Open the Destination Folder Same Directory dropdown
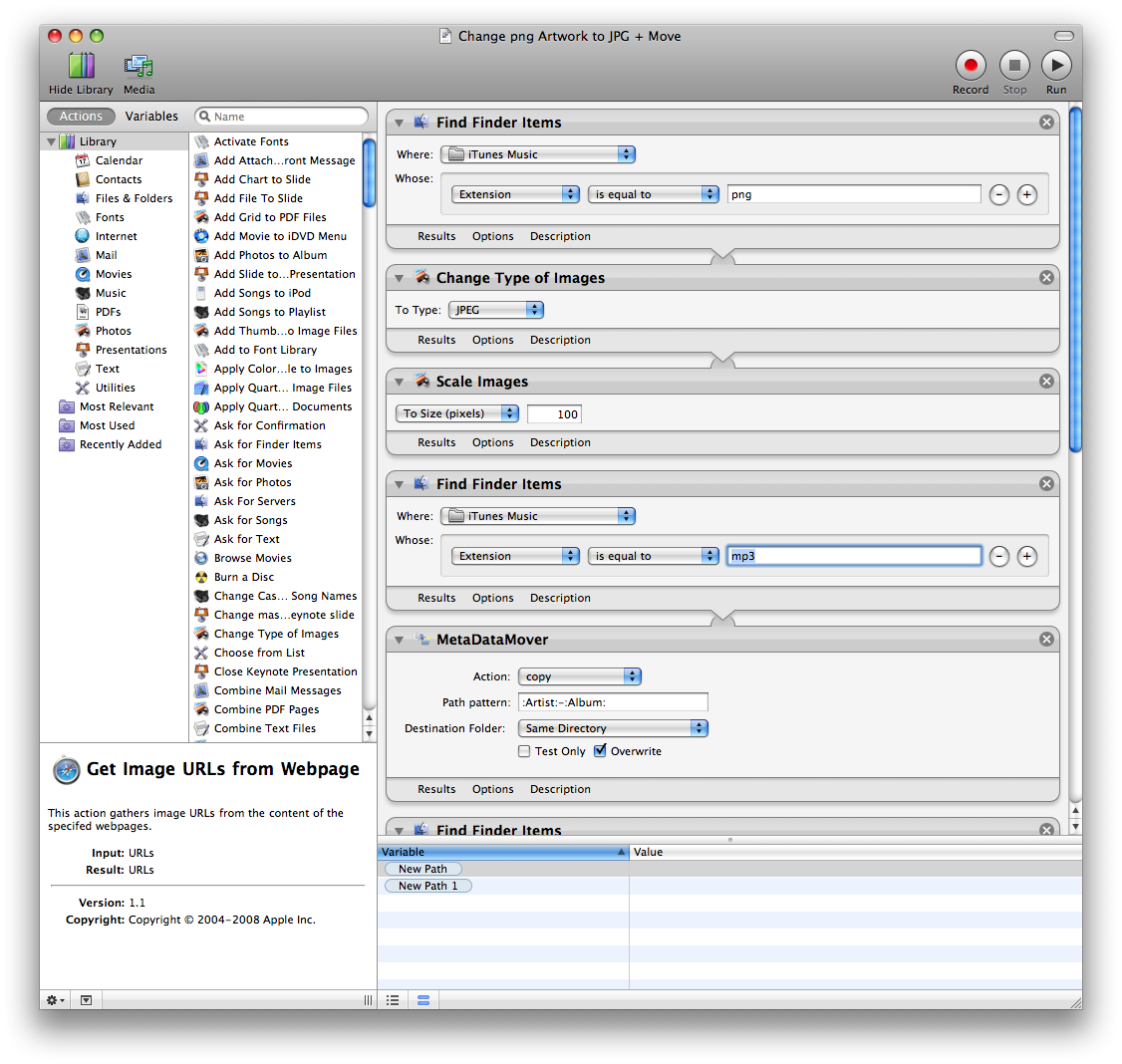The width and height of the screenshot is (1122, 1064). [613, 728]
